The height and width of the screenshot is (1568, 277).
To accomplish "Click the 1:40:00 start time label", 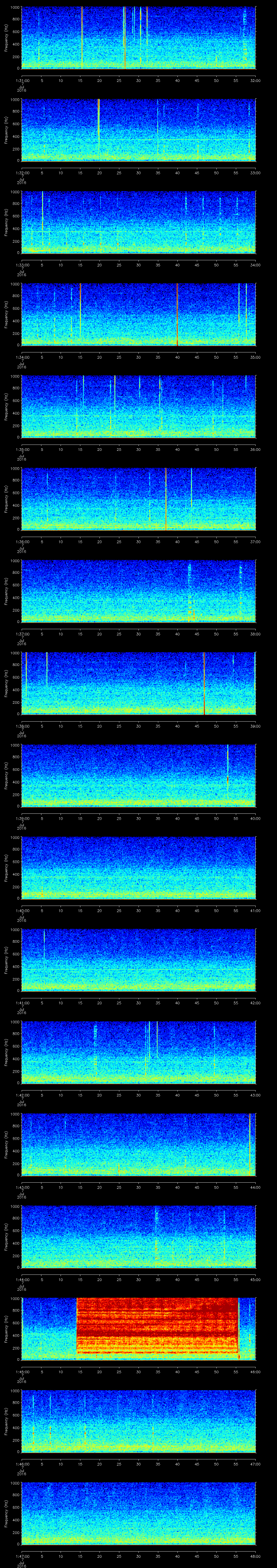I will pos(22,910).
